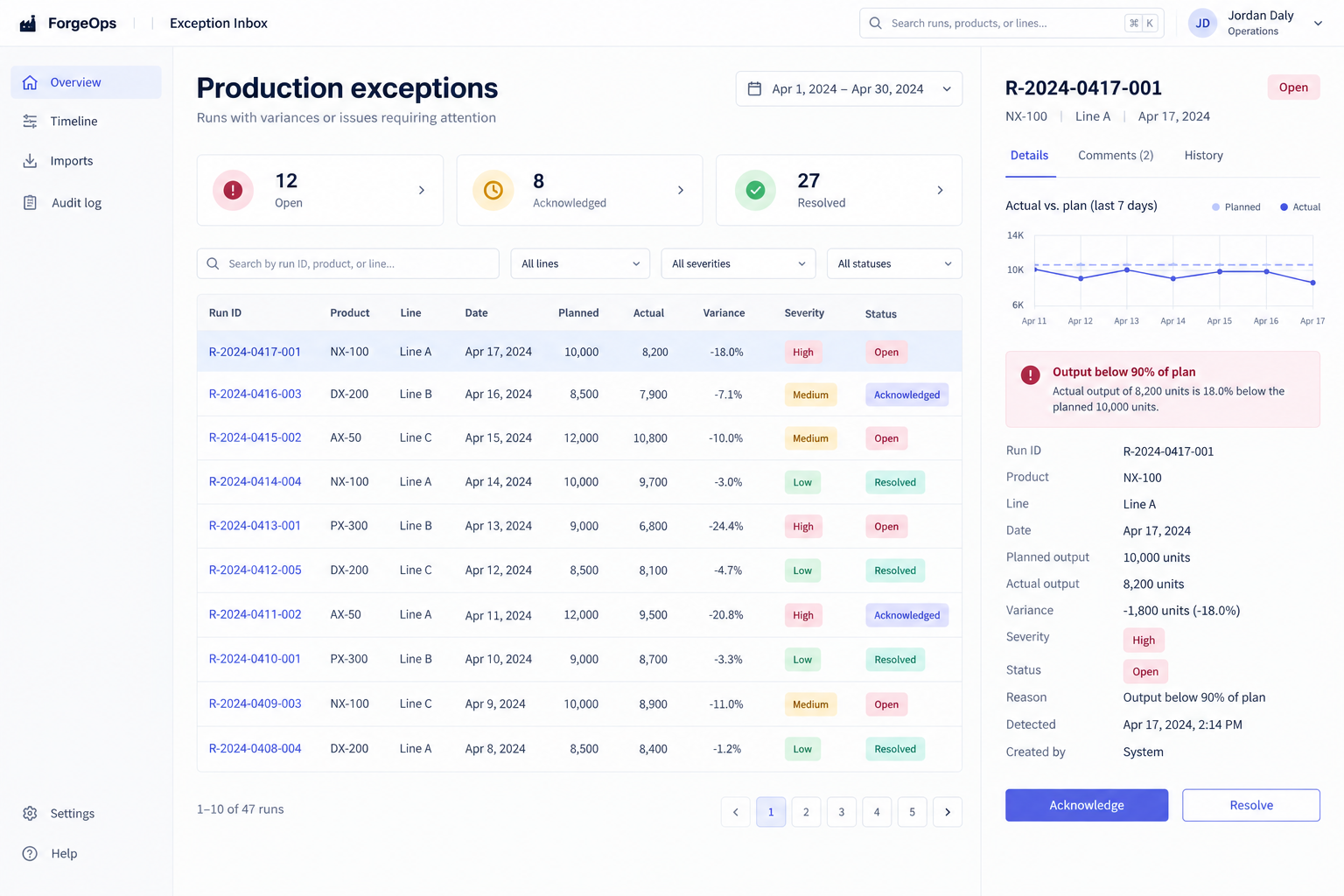Click the warning icon in the output alert banner
Viewport: 1344px width, 896px height.
[1031, 374]
